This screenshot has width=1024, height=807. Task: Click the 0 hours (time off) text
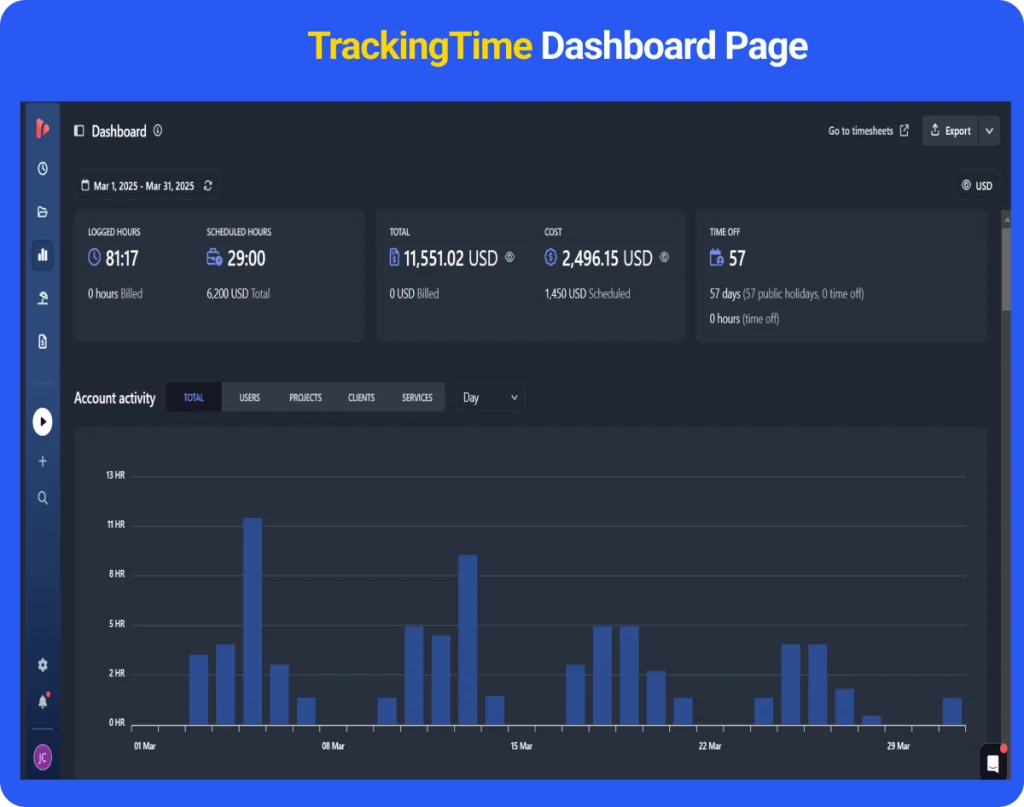pyautogui.click(x=744, y=319)
